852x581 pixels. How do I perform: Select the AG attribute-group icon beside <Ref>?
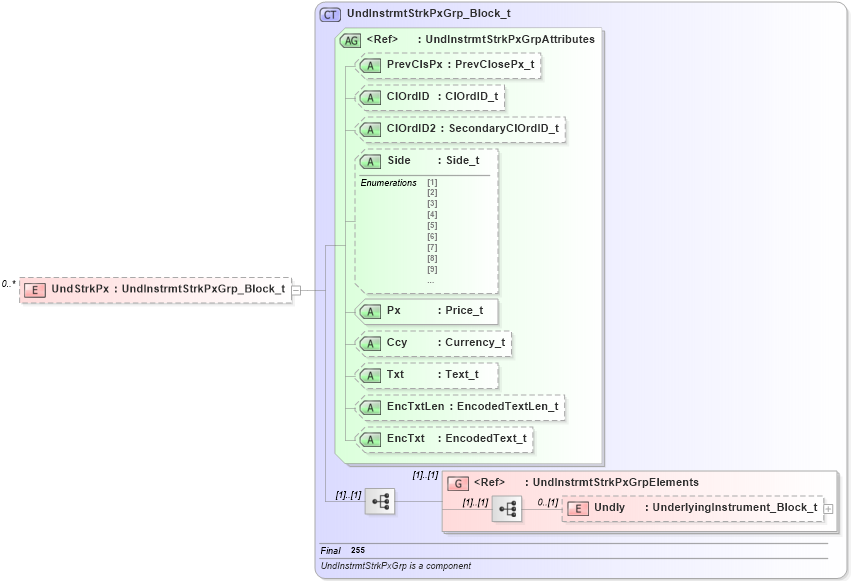coord(351,40)
